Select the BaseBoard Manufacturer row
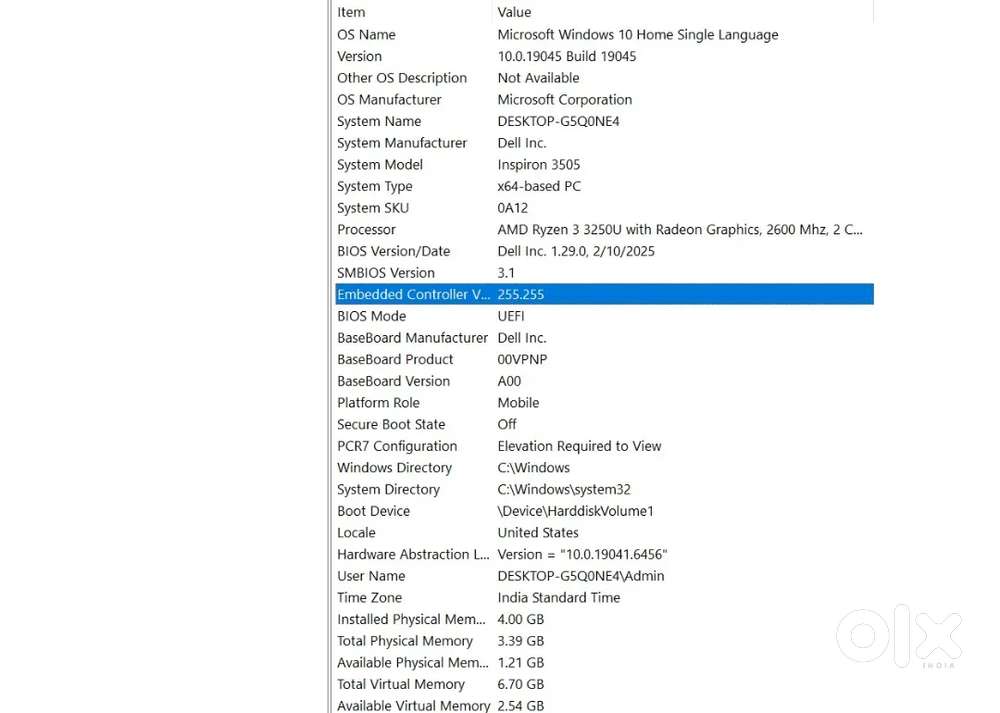Image resolution: width=1000 pixels, height=713 pixels. (x=605, y=338)
